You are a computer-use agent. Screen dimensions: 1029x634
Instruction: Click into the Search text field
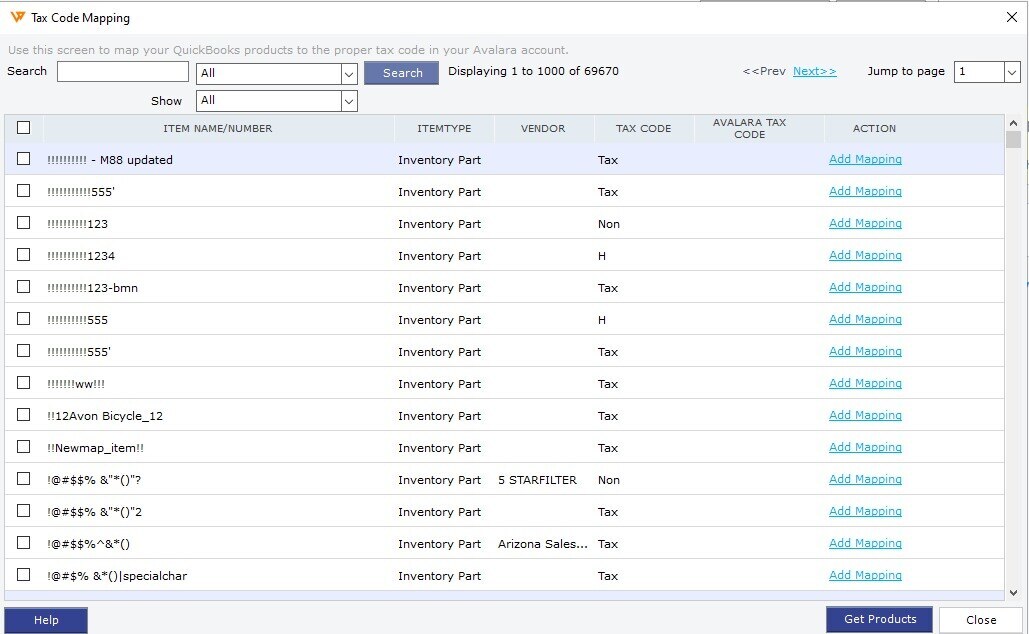[122, 72]
